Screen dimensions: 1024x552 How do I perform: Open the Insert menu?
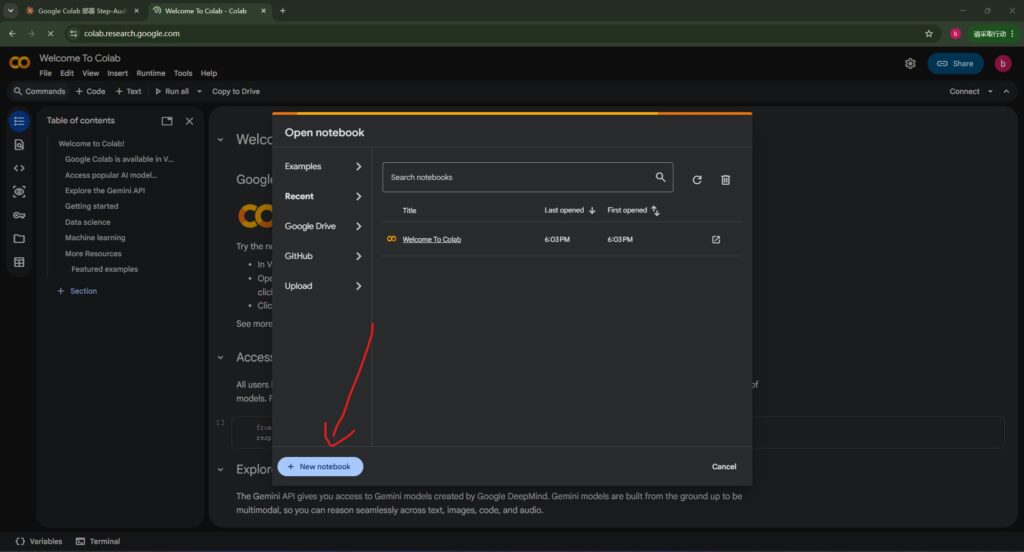click(x=118, y=73)
